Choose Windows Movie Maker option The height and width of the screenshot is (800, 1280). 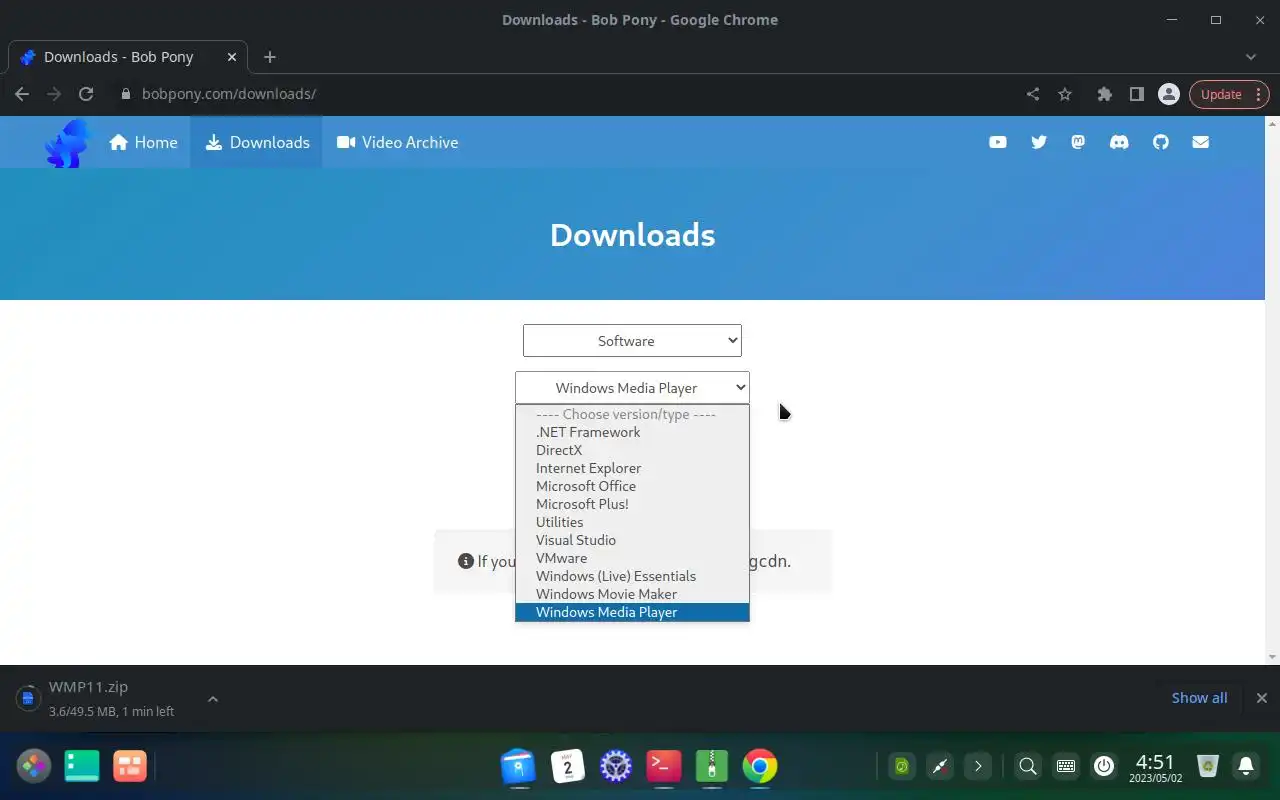click(632, 594)
